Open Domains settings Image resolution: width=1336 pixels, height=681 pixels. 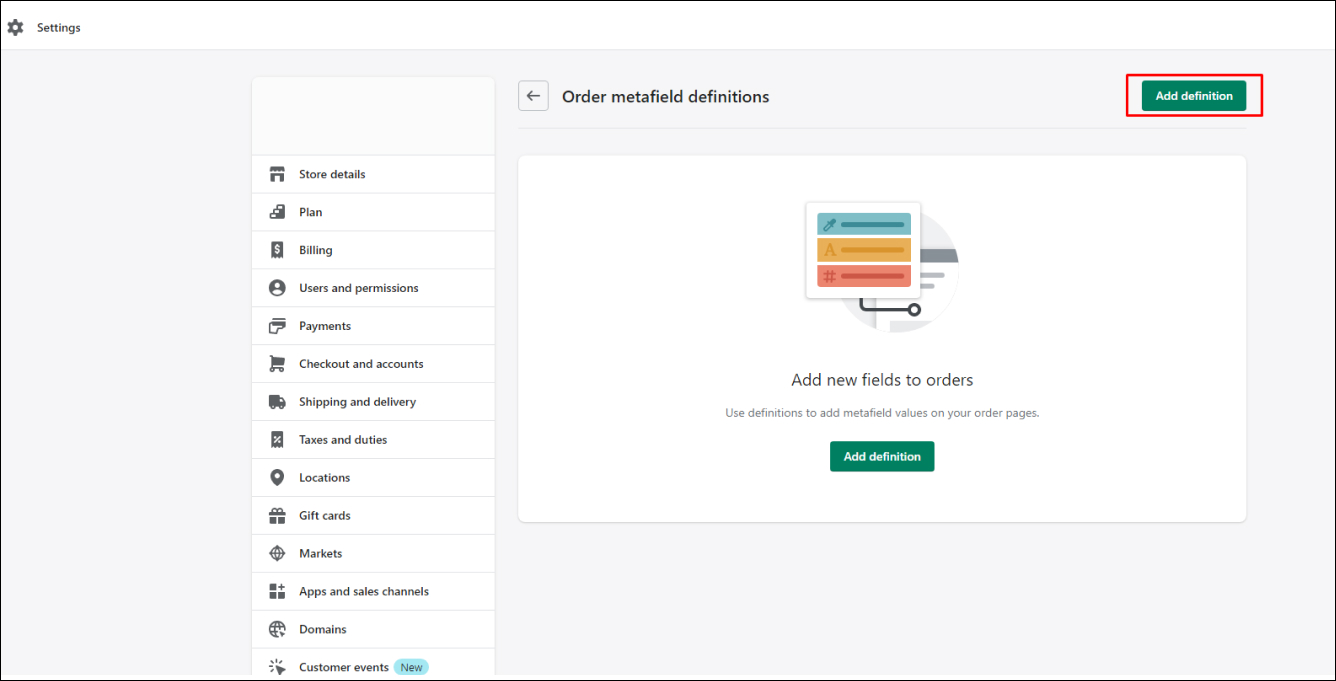[x=373, y=630]
